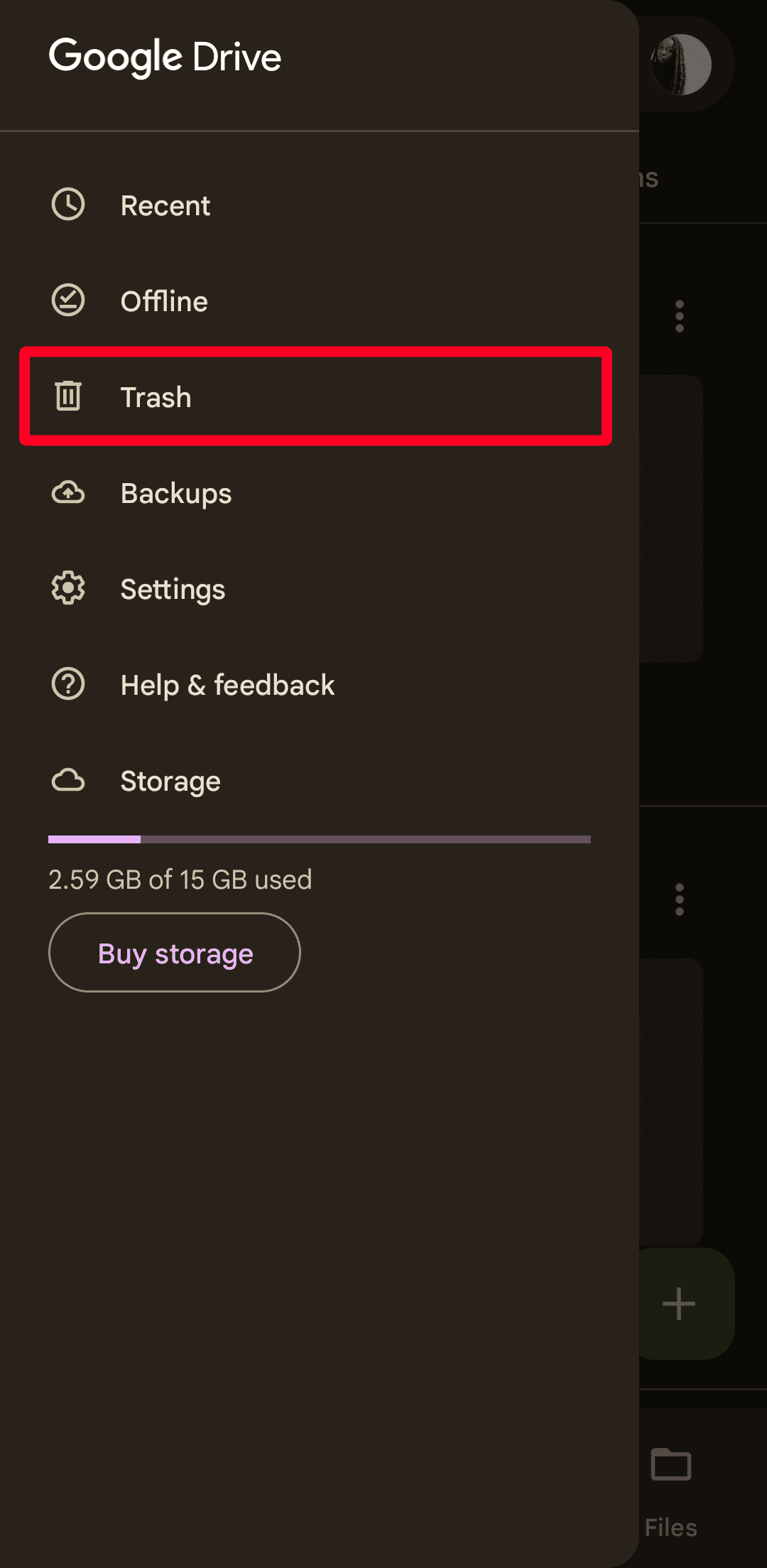767x1568 pixels.
Task: Click the Settings gear icon
Action: pyautogui.click(x=68, y=588)
